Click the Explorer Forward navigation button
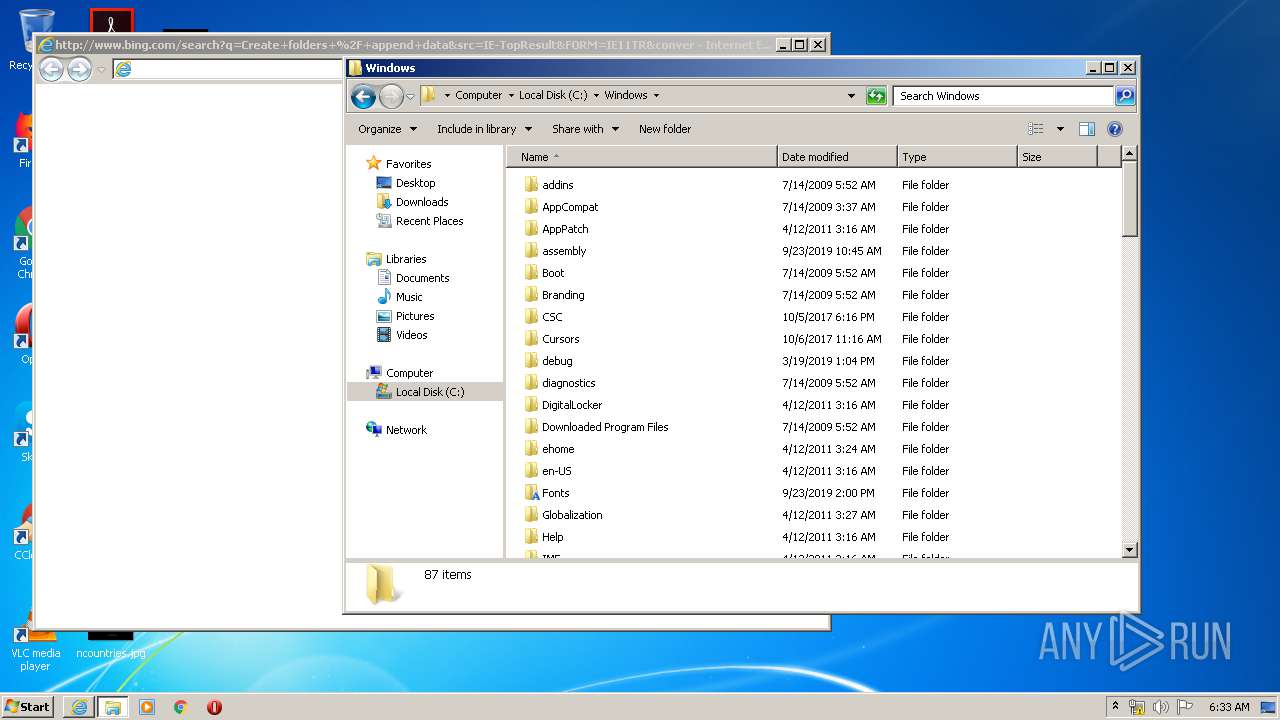This screenshot has height=720, width=1280. 391,96
